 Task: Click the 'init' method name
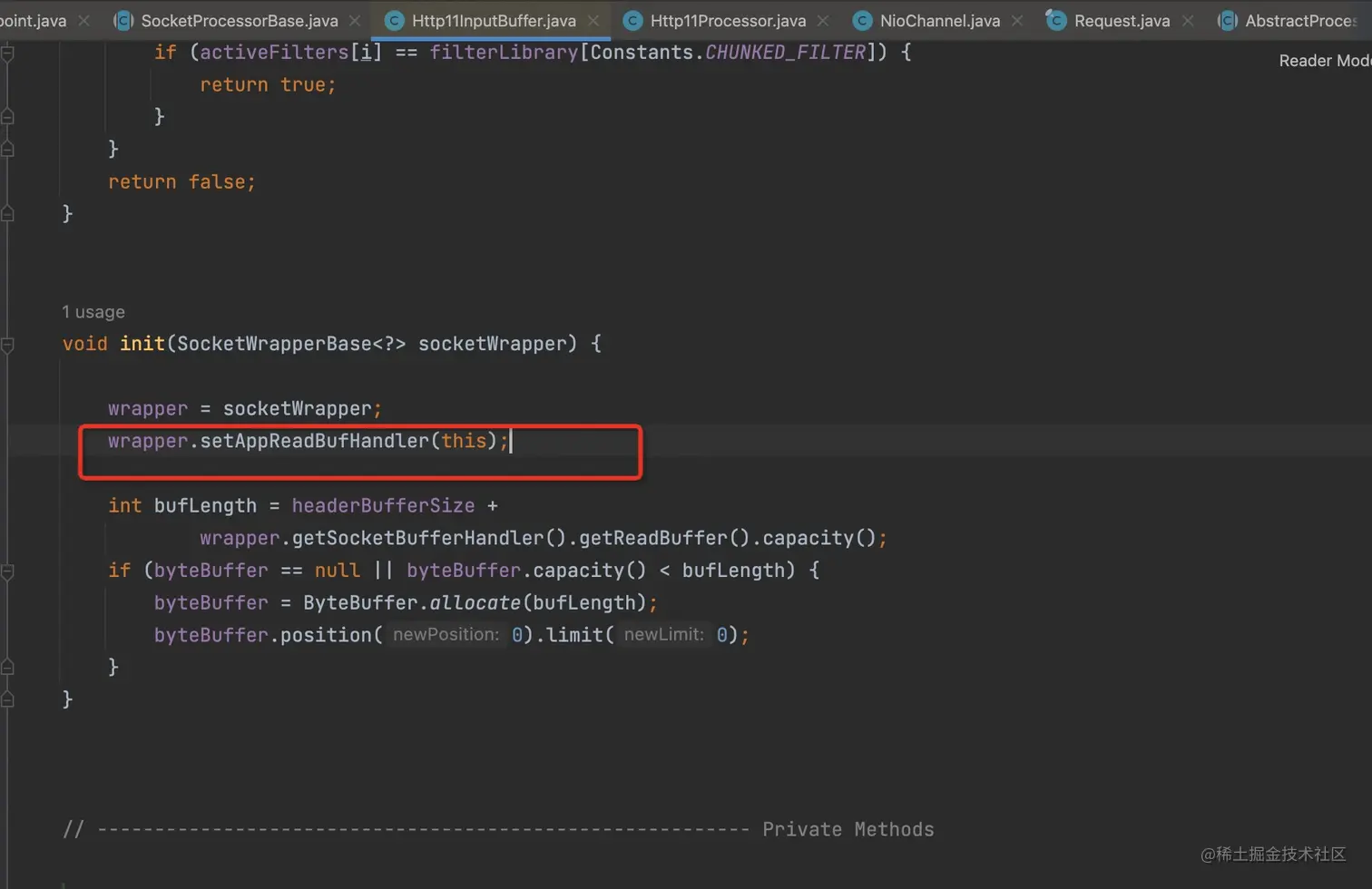coord(142,344)
